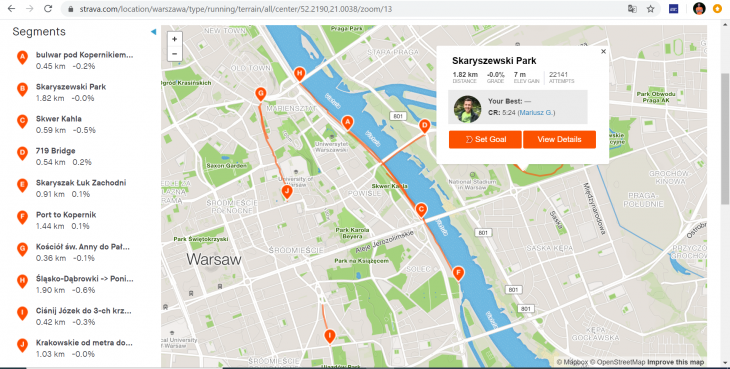Viewport: 730px width, 369px height.
Task: Zoom out with the map minus button
Action: pos(175,54)
